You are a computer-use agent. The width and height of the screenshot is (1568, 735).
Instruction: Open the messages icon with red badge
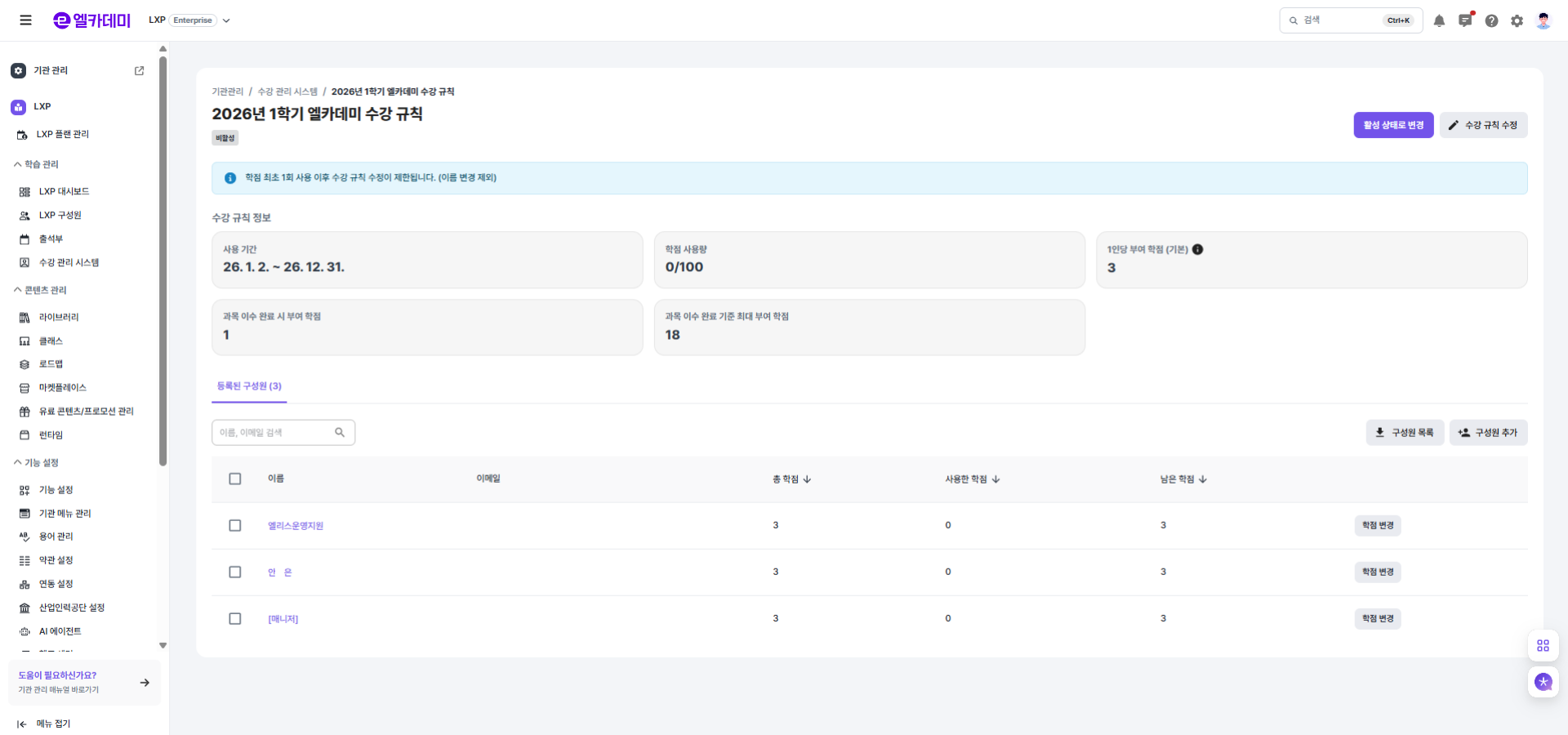(x=1465, y=20)
